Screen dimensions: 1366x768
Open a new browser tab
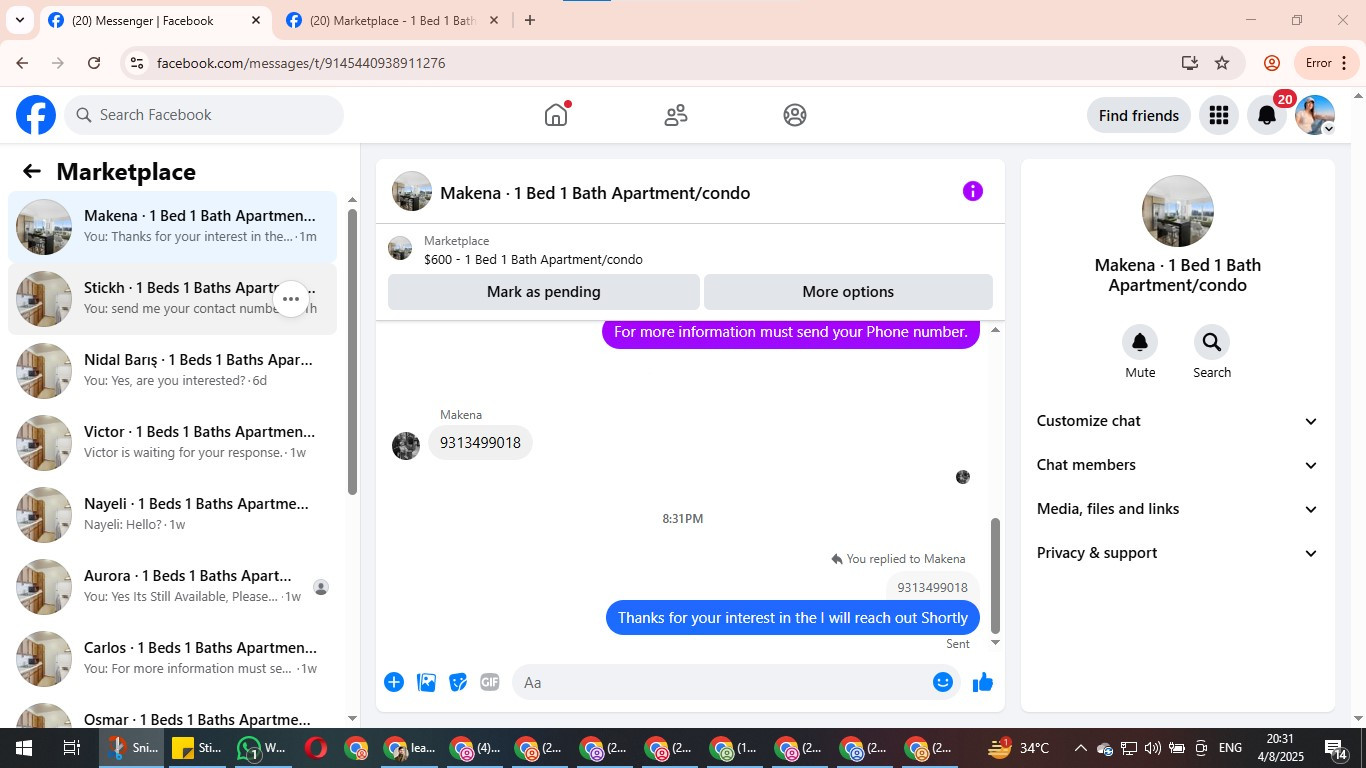[x=530, y=20]
